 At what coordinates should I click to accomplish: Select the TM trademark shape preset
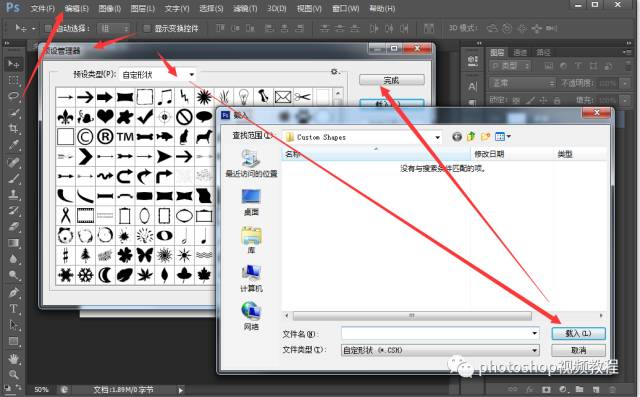pos(125,137)
